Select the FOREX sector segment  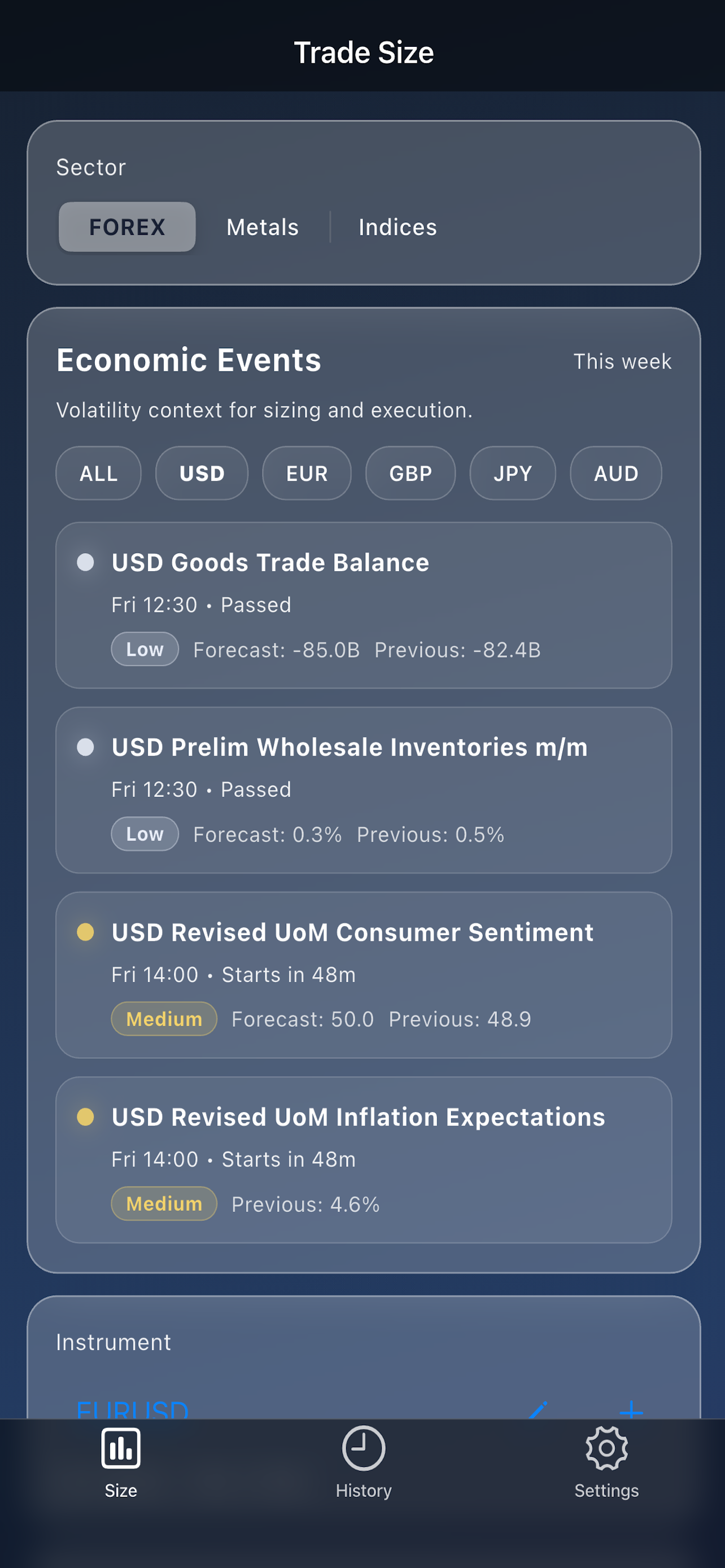point(127,227)
